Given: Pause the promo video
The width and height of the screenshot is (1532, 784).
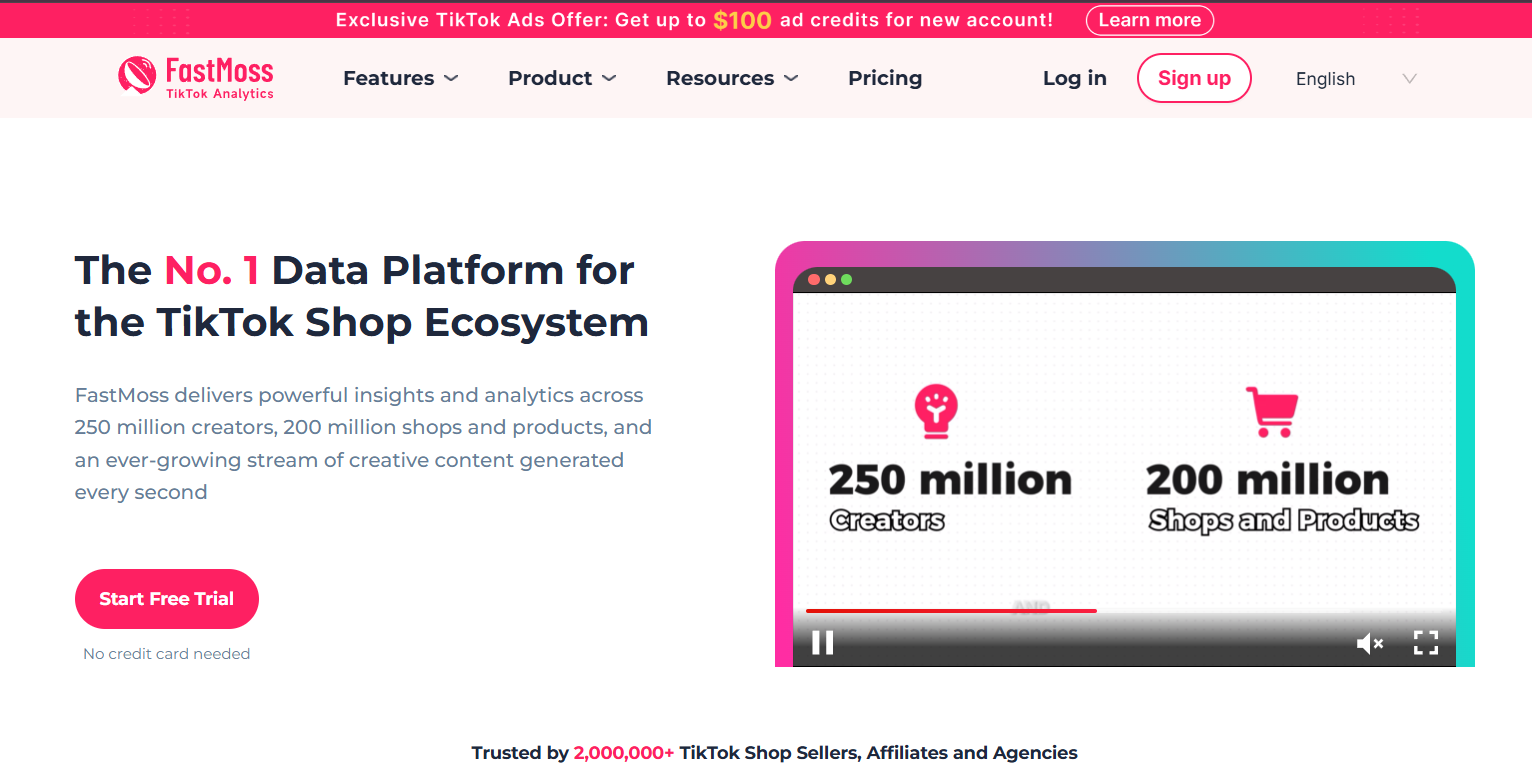Looking at the screenshot, I should point(822,642).
